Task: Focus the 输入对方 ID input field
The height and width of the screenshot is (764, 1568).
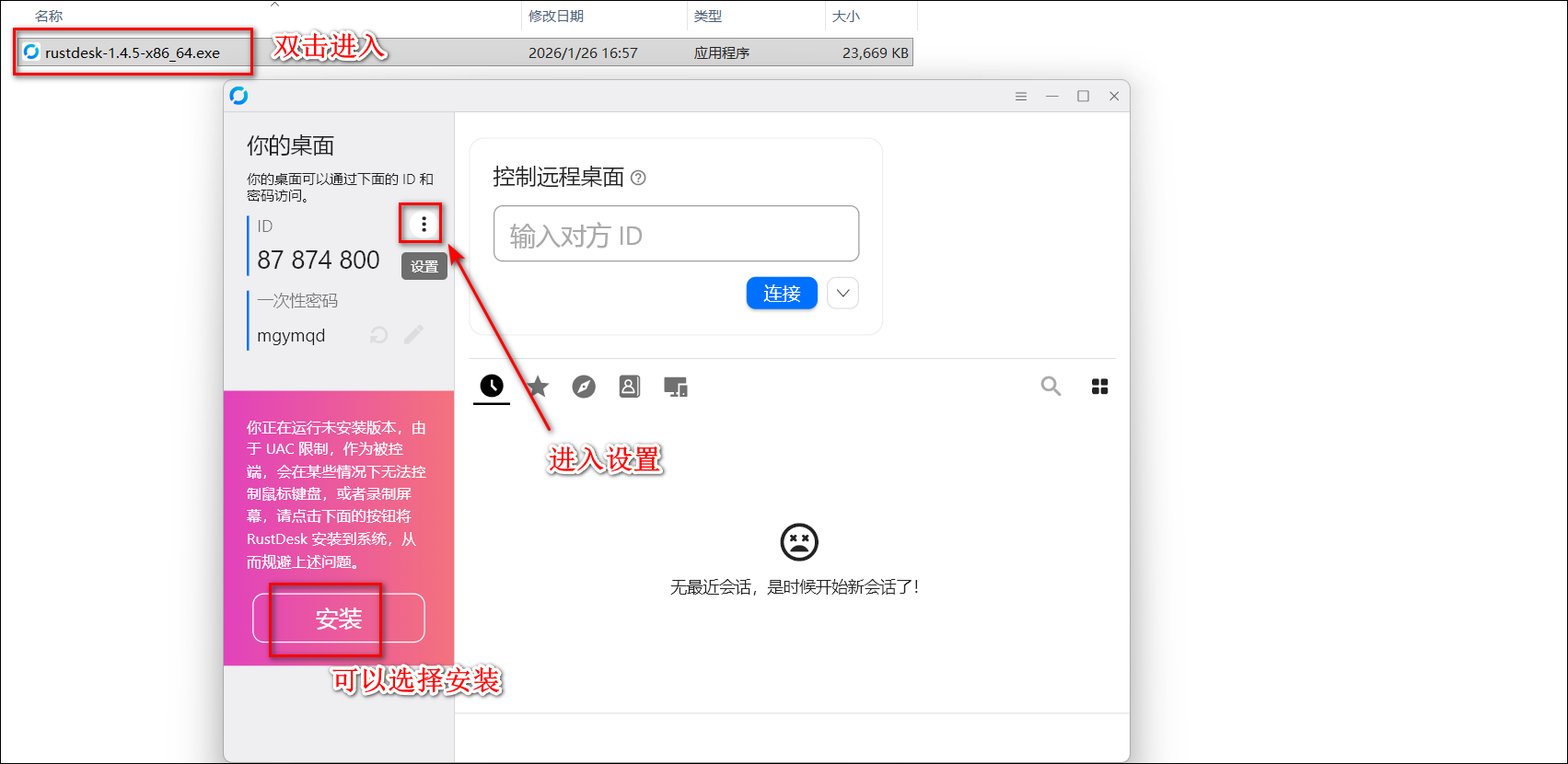Action: (x=676, y=235)
